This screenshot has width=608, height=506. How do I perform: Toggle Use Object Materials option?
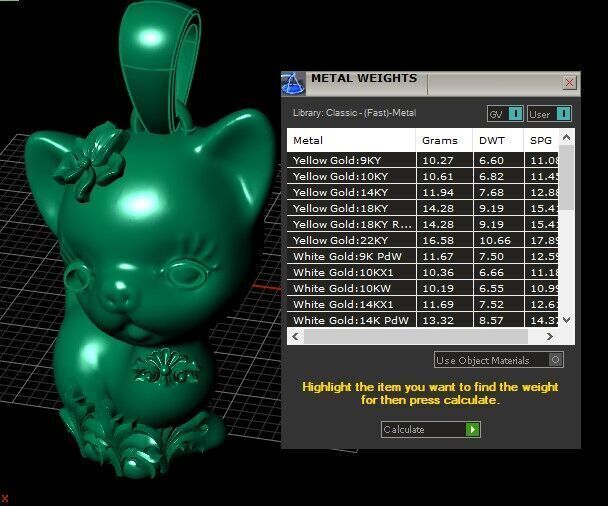[499, 360]
